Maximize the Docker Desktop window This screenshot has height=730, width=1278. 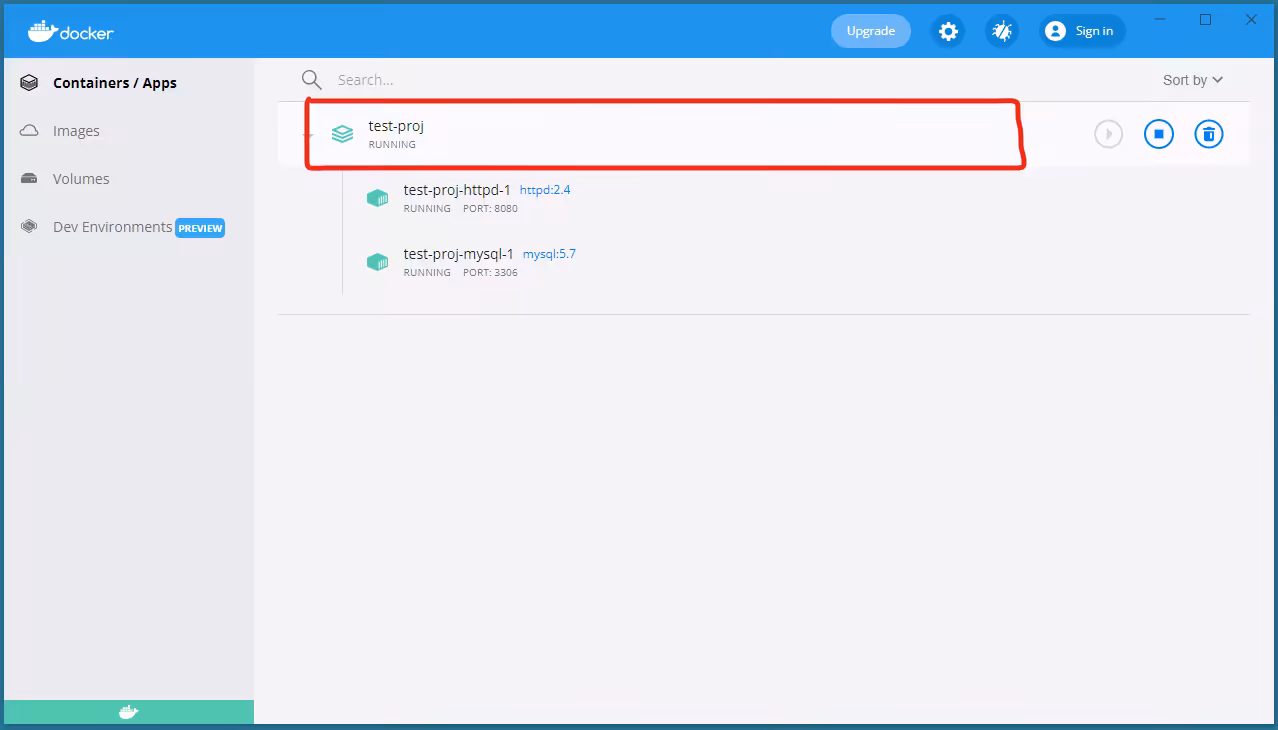pyautogui.click(x=1205, y=19)
